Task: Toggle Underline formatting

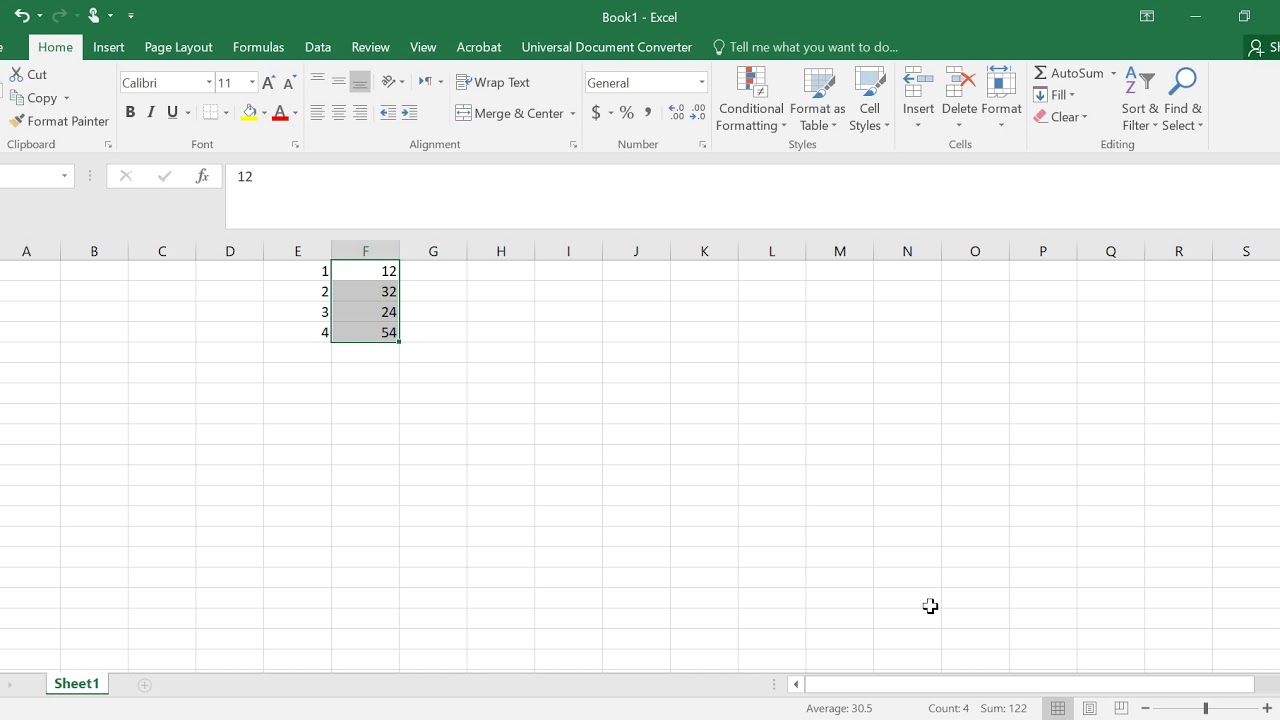Action: [x=172, y=113]
